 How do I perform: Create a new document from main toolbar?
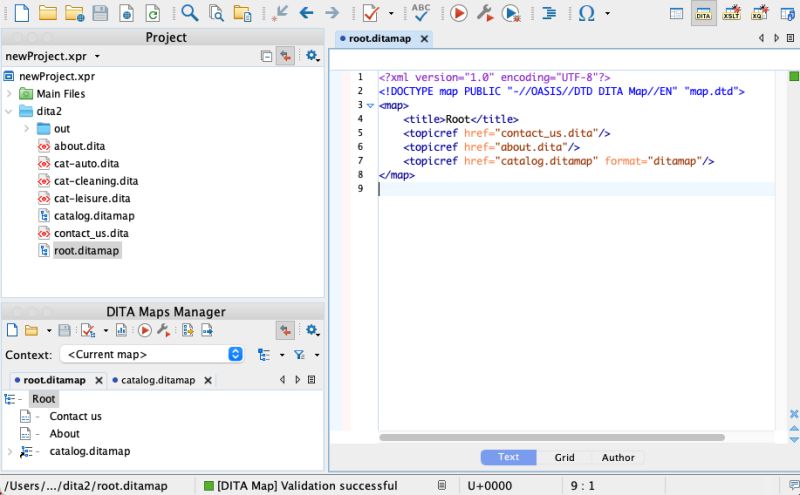21,13
